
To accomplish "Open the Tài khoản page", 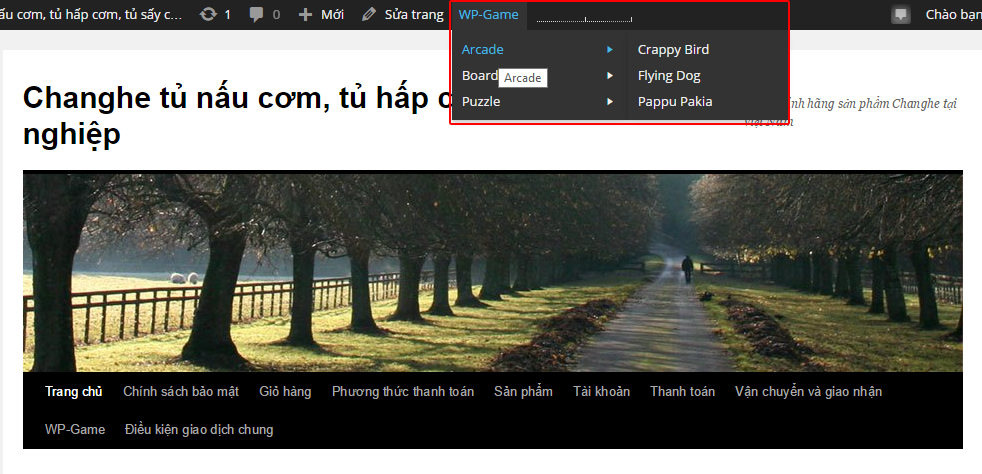I will [601, 392].
